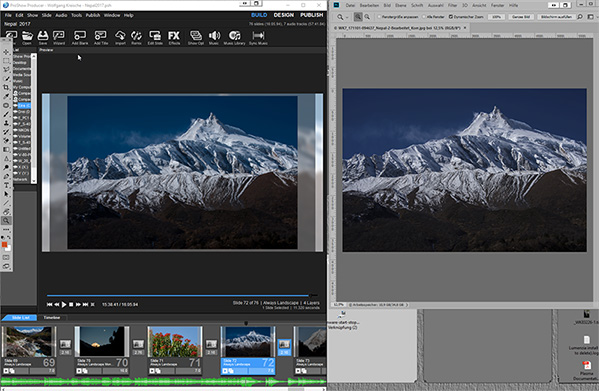Click the foreground color swatch in toolbox
599x391 pixels.
point(5,245)
